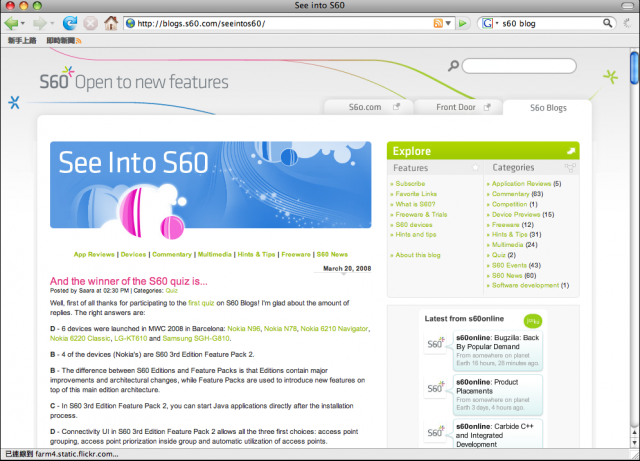The height and width of the screenshot is (461, 640).
Task: Open the Front Door tab
Action: 458,107
